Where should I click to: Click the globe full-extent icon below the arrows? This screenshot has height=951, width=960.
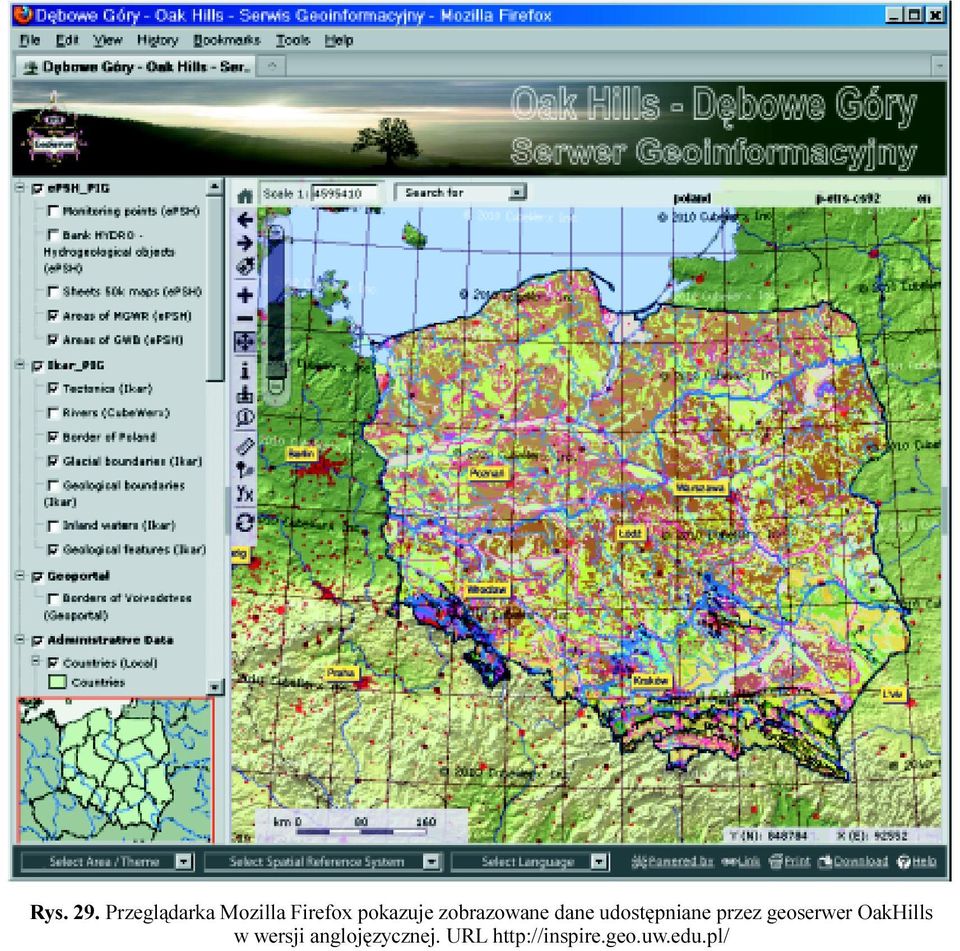245,266
